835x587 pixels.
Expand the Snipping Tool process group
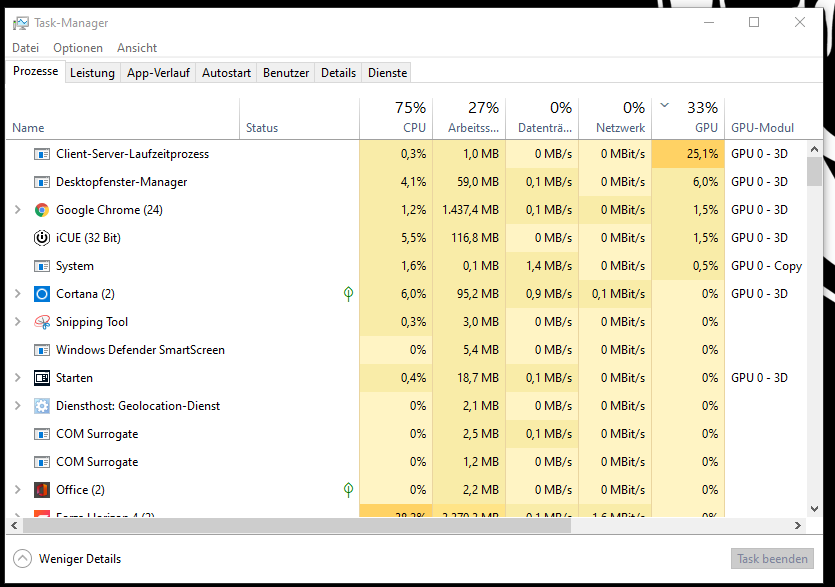coord(18,322)
